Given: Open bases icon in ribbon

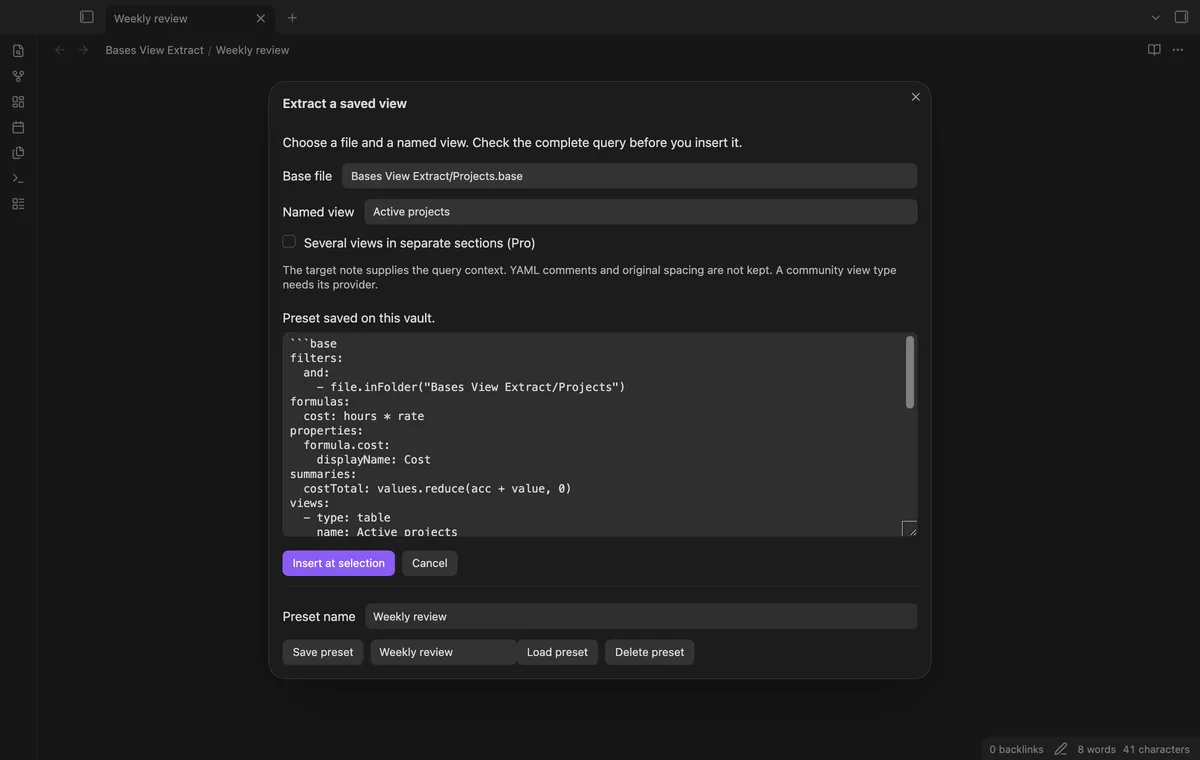Looking at the screenshot, I should click(18, 204).
